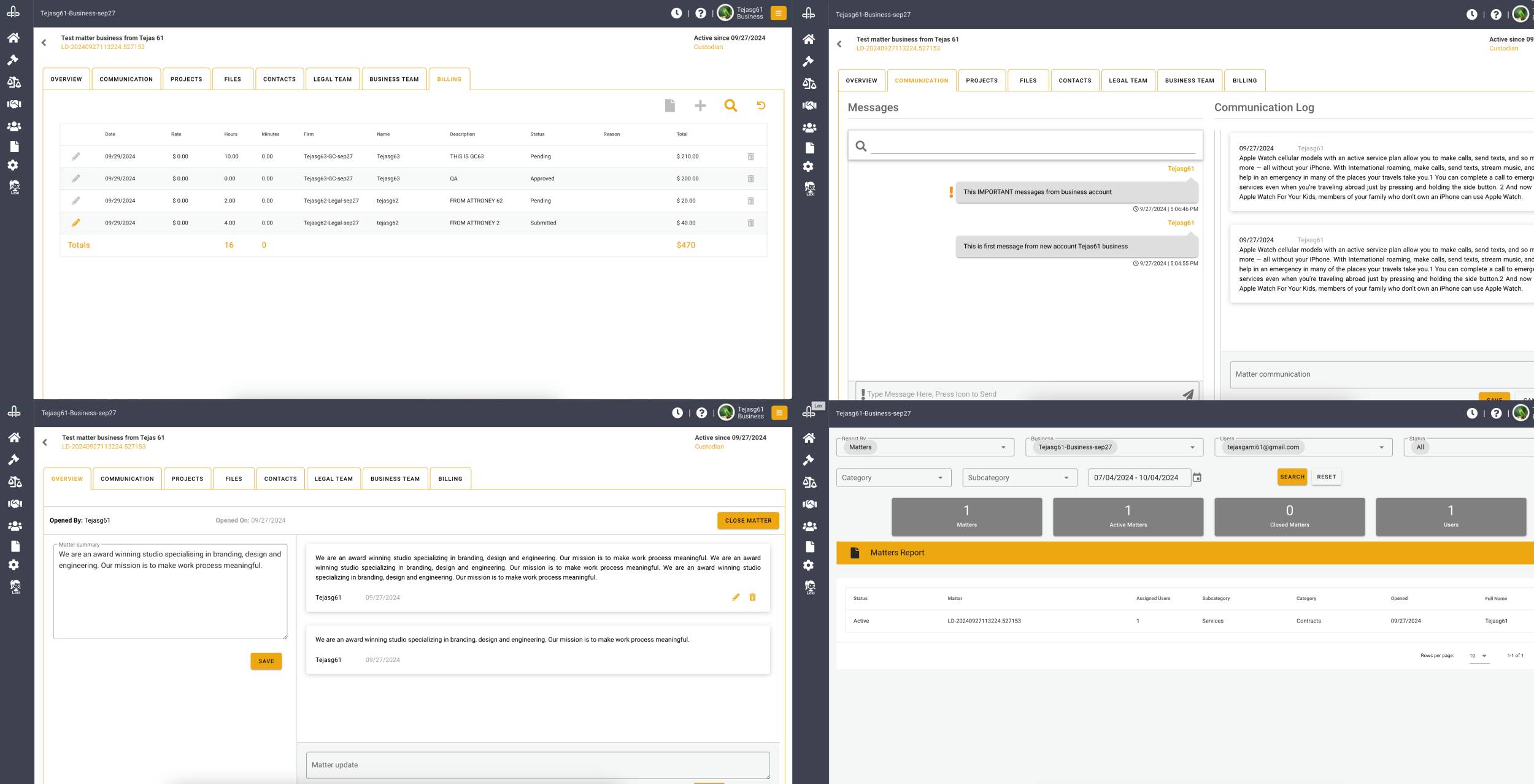Focus the Type Message Here input
The height and width of the screenshot is (784, 1534).
[x=1022, y=394]
